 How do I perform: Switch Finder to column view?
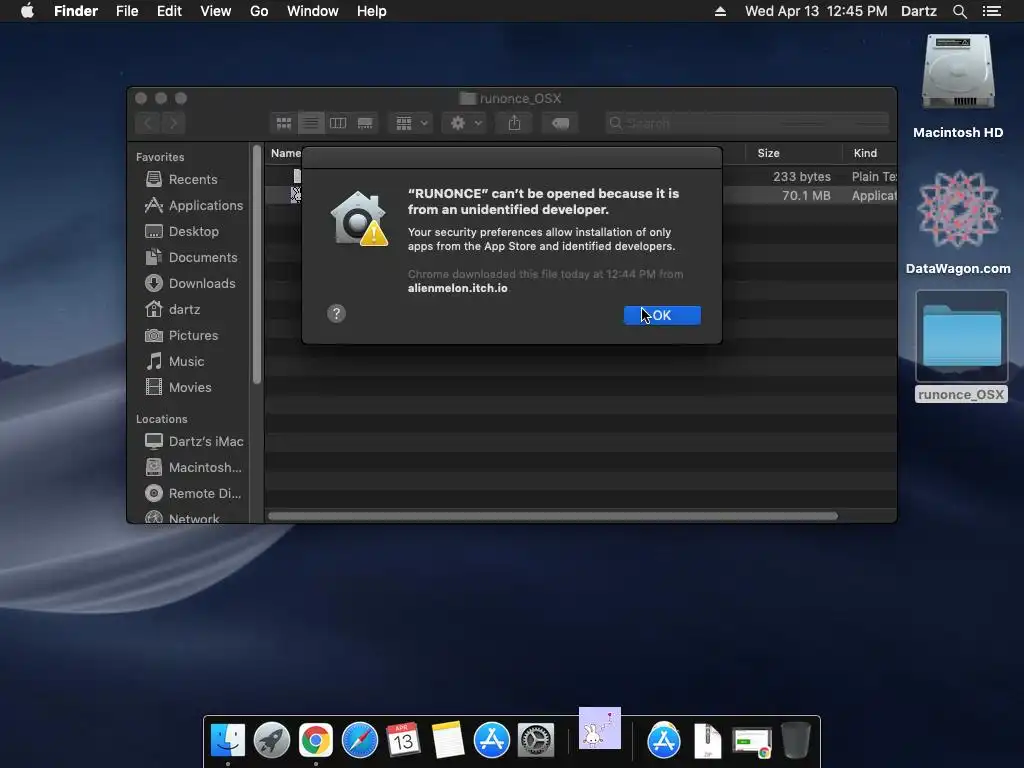pyautogui.click(x=338, y=123)
